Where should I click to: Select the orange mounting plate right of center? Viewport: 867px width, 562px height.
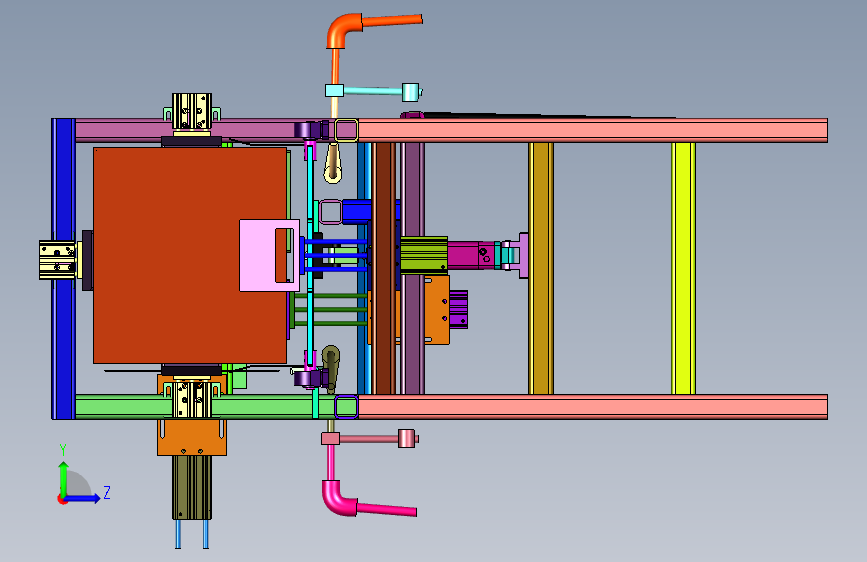[437, 310]
